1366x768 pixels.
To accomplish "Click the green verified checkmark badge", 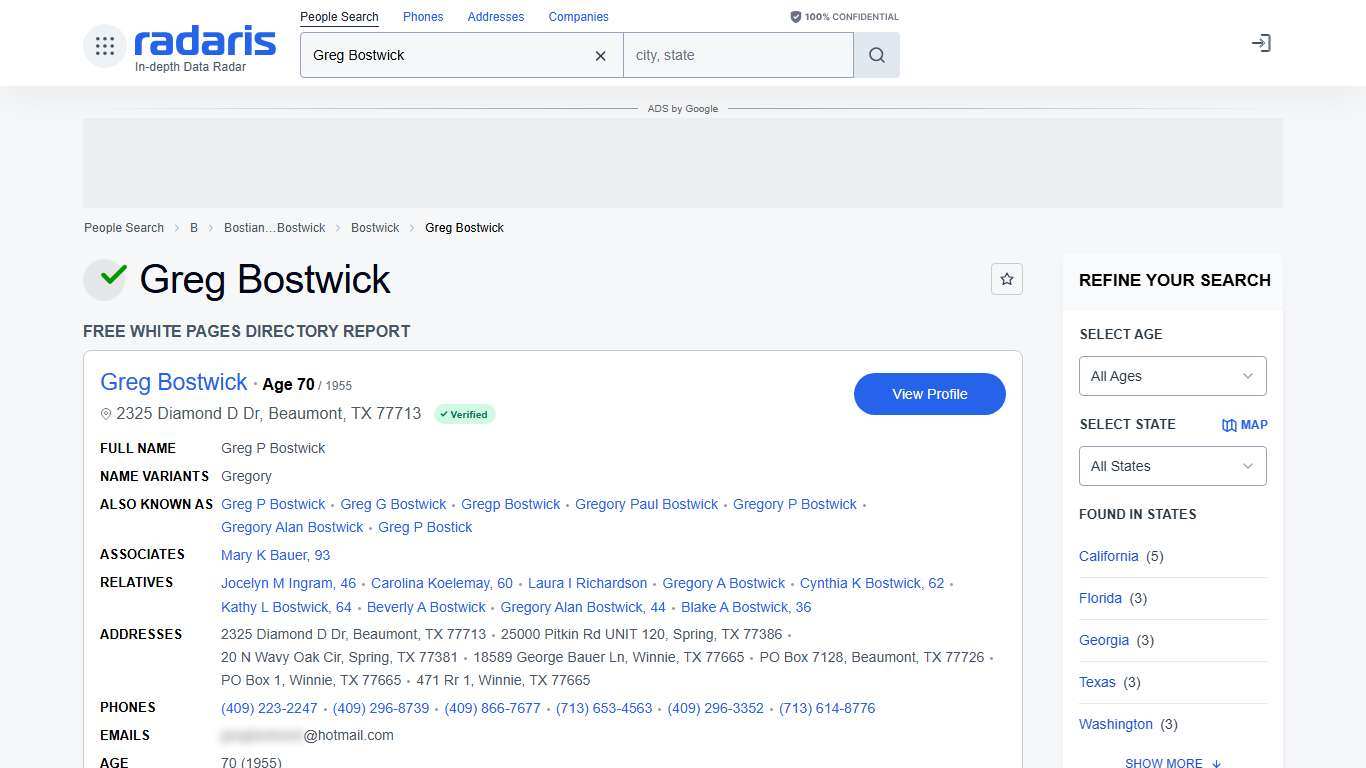I will point(105,279).
